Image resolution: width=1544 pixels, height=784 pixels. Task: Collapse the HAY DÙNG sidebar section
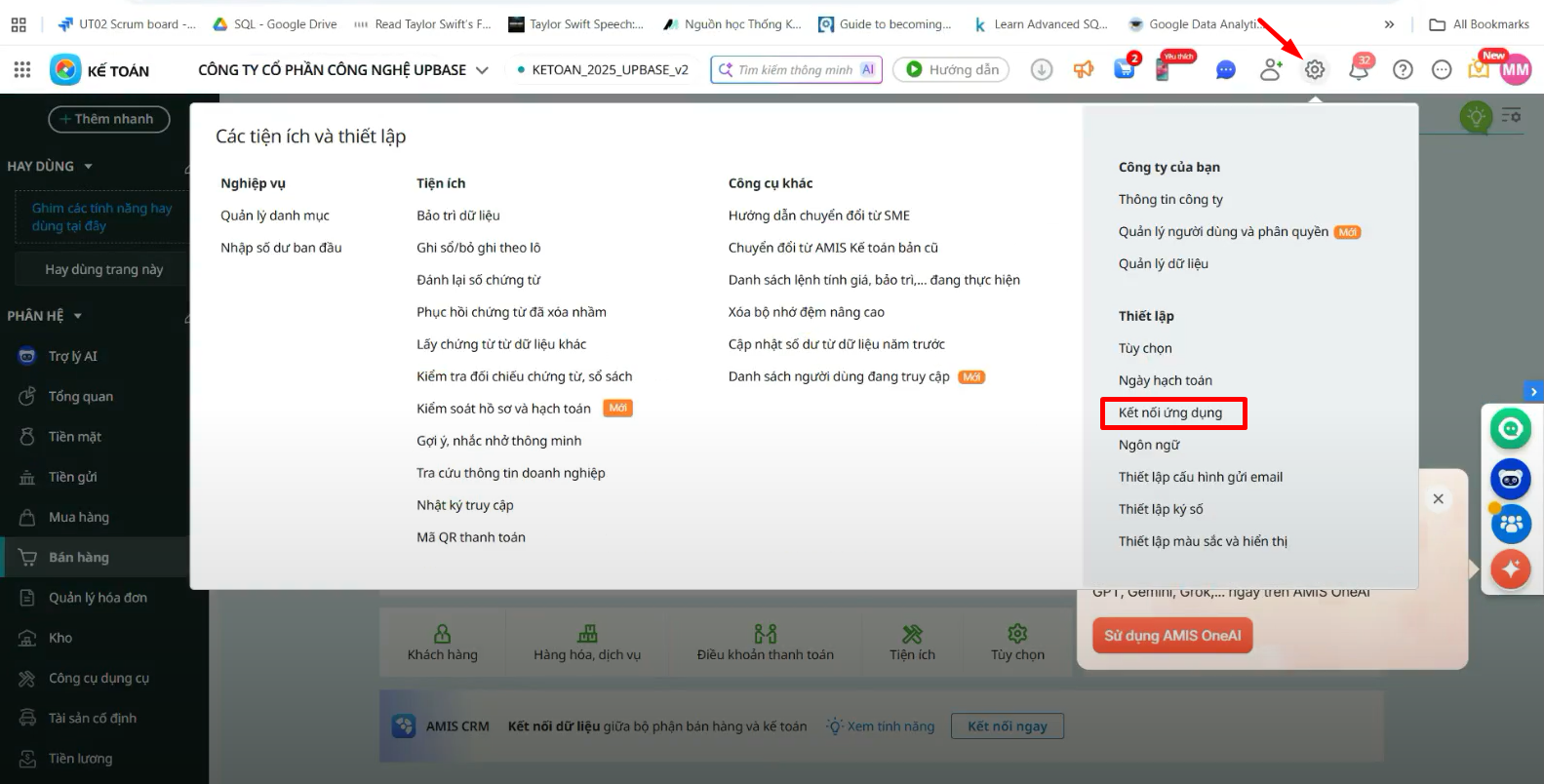[x=89, y=167]
